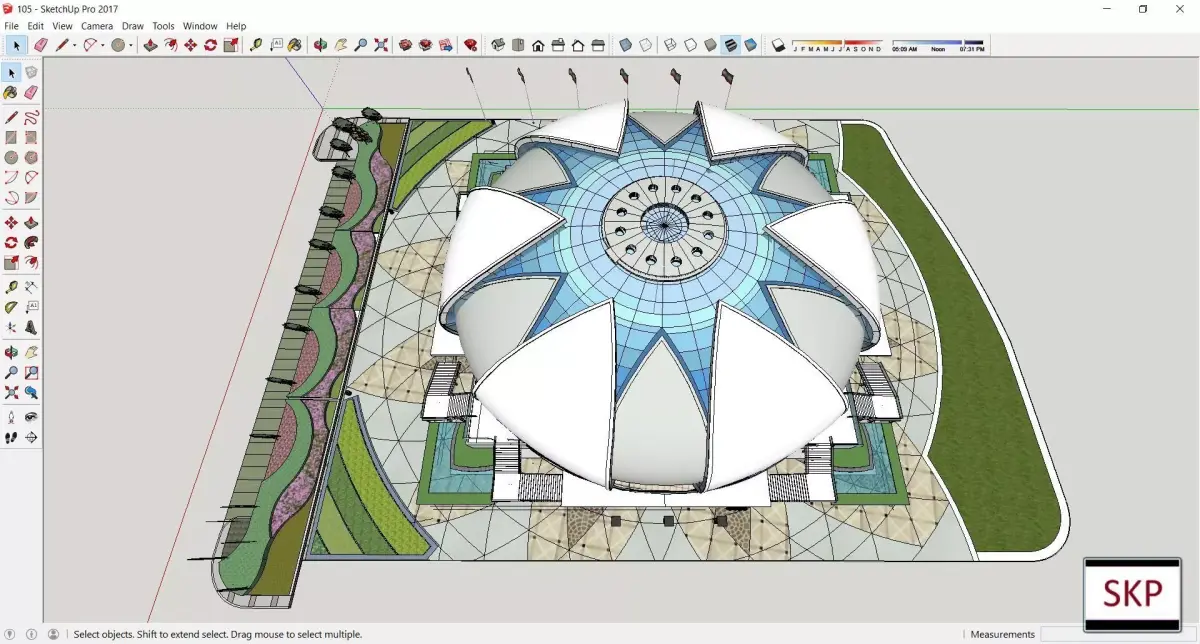The image size is (1200, 644).
Task: Open Extension Warehouse icon
Action: (x=425, y=45)
